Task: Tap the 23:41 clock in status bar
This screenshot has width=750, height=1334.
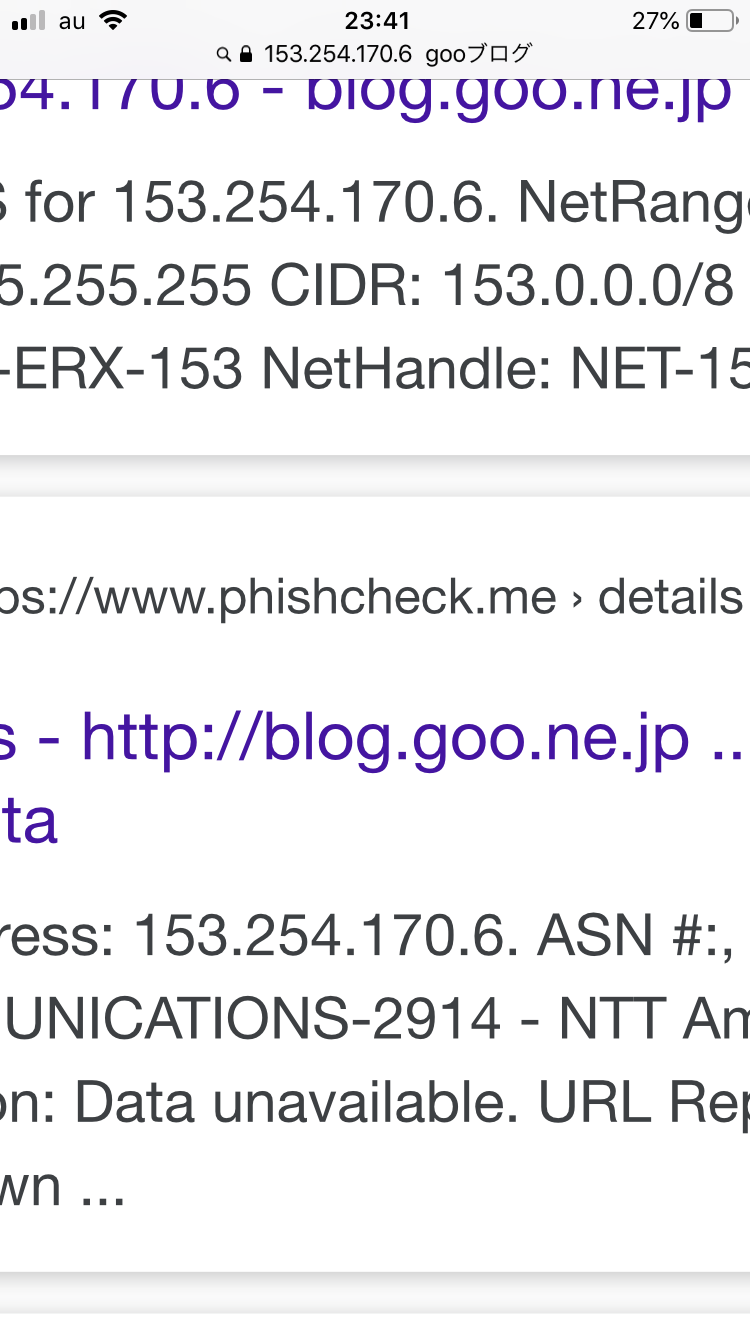Action: [375, 20]
